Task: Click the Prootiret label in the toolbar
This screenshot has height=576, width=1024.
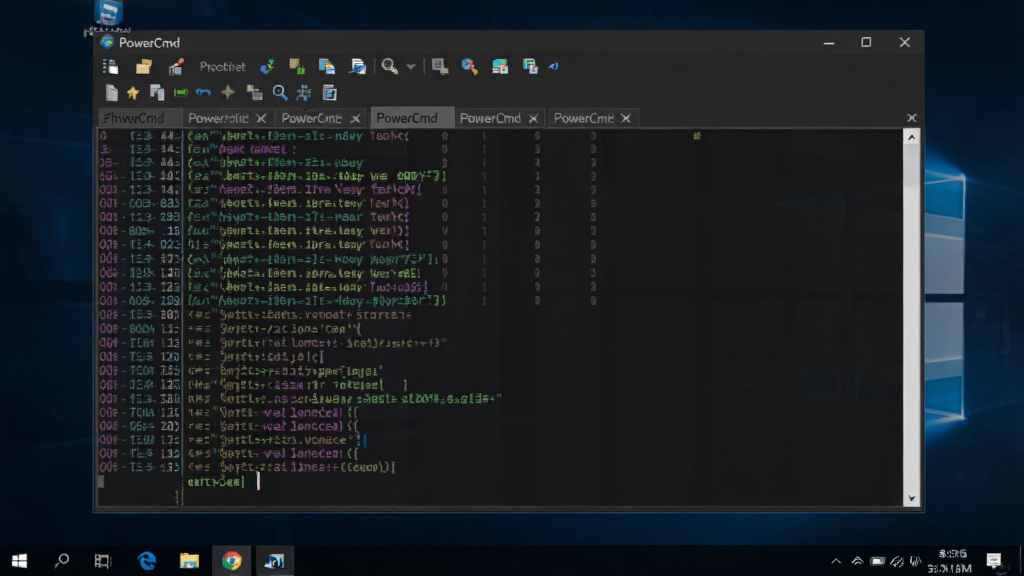Action: point(222,67)
